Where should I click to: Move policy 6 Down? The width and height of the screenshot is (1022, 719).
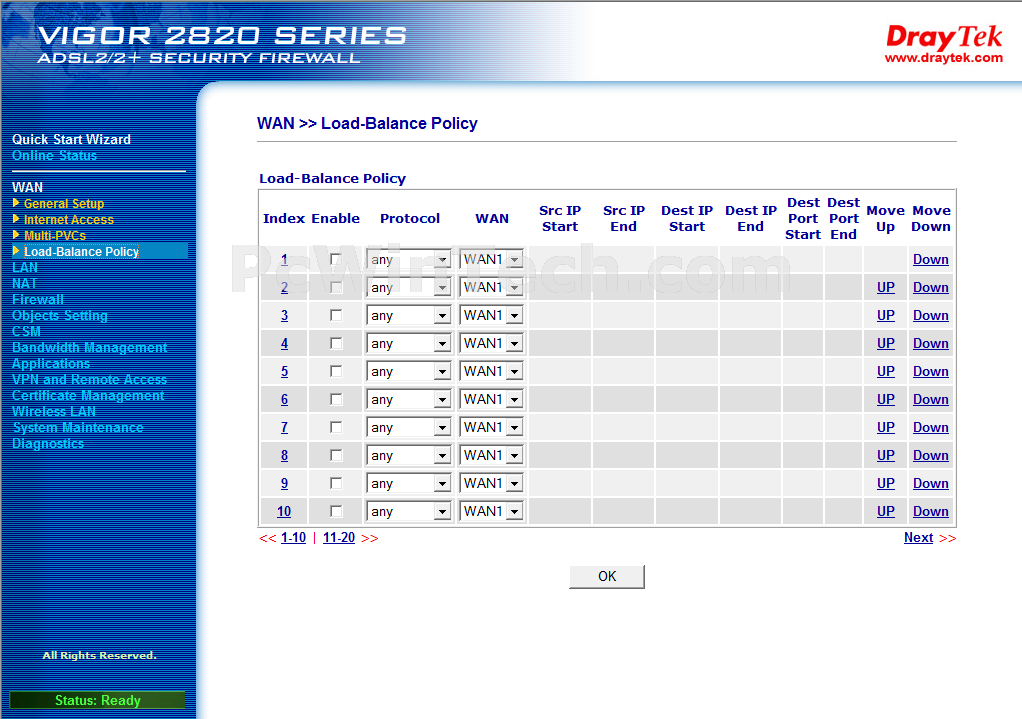930,400
